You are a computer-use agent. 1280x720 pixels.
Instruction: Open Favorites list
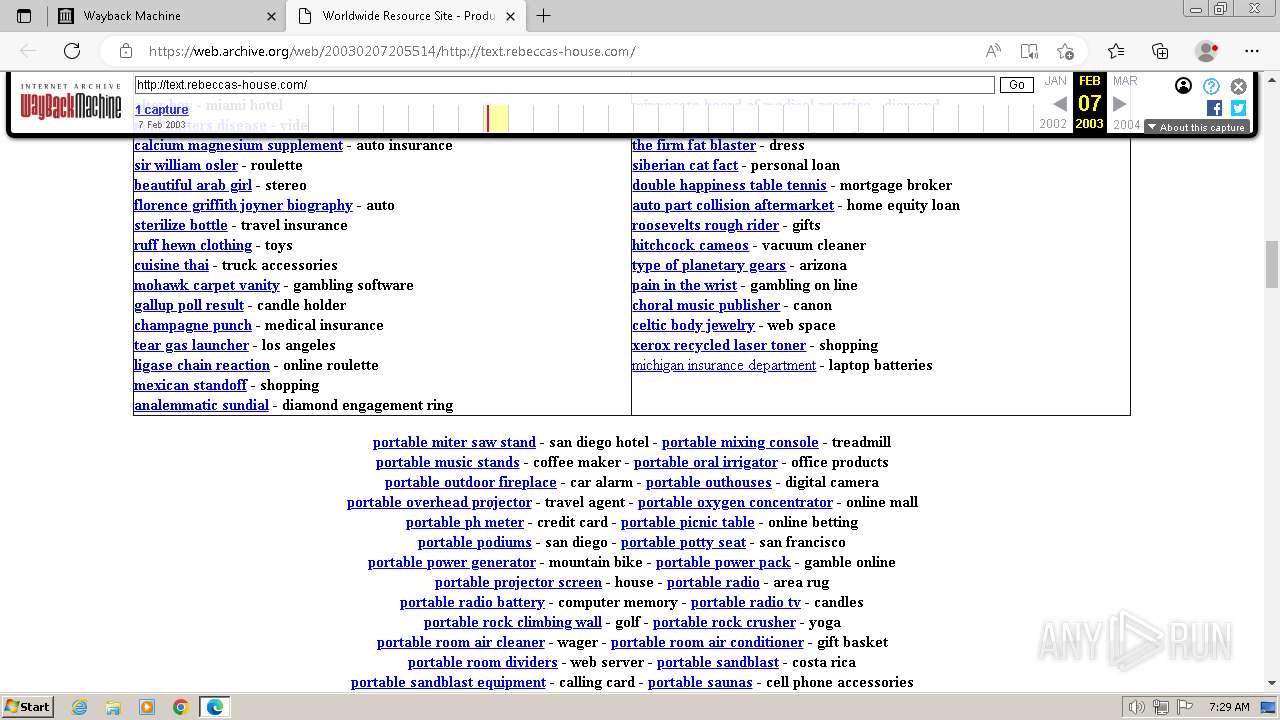pyautogui.click(x=1116, y=51)
